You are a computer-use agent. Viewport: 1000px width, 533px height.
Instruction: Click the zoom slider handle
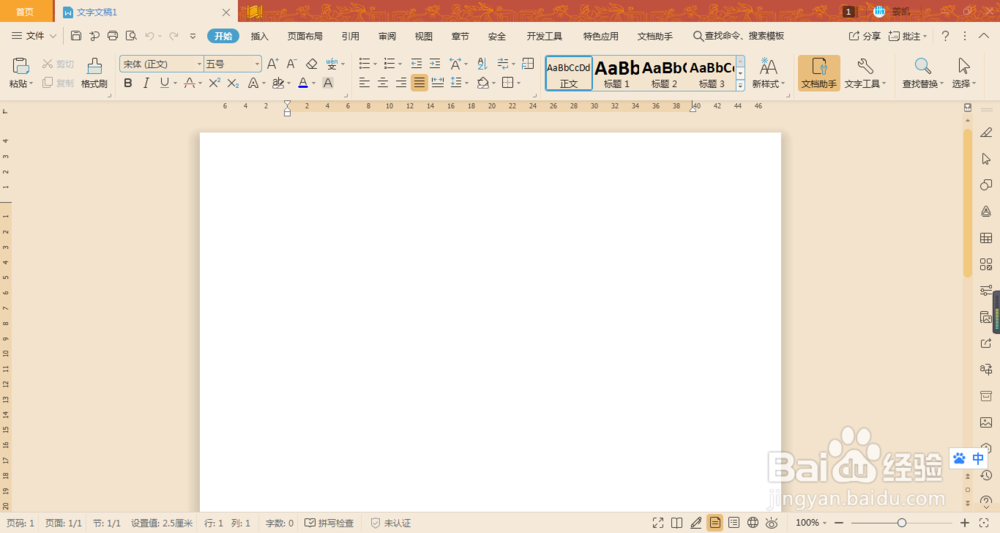902,523
